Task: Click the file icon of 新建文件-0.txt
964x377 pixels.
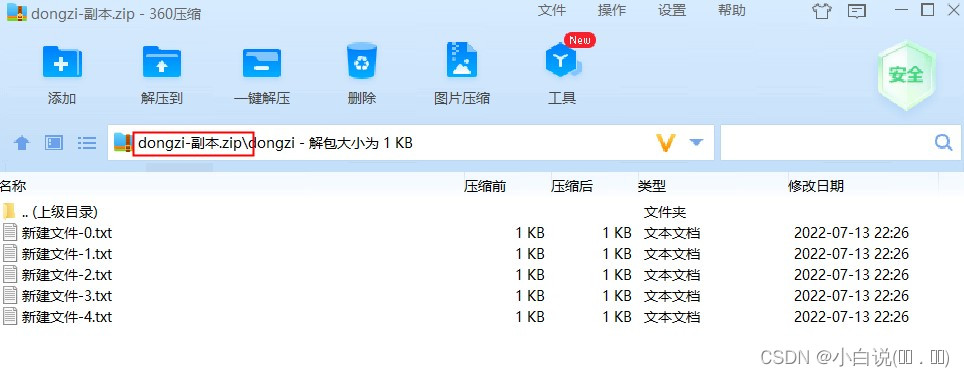Action: click(x=10, y=232)
